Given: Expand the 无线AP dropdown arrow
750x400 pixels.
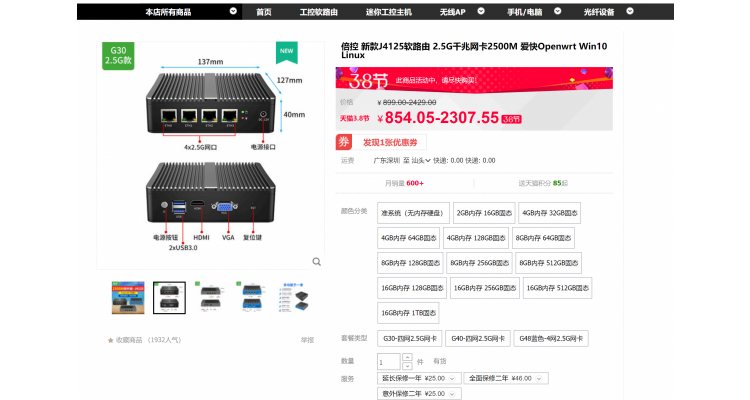Looking at the screenshot, I should (x=481, y=11).
